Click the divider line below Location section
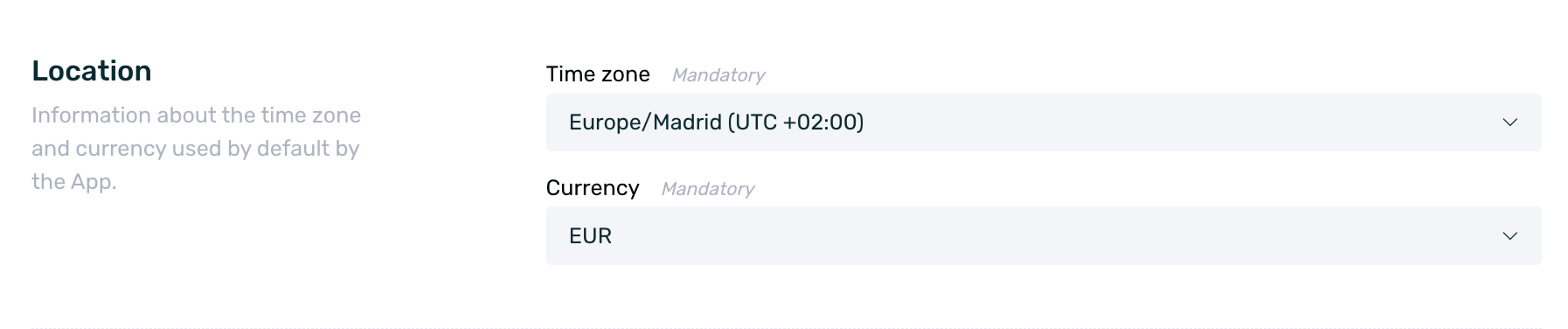Viewport: 1568px width, 329px height. pyautogui.click(x=787, y=328)
